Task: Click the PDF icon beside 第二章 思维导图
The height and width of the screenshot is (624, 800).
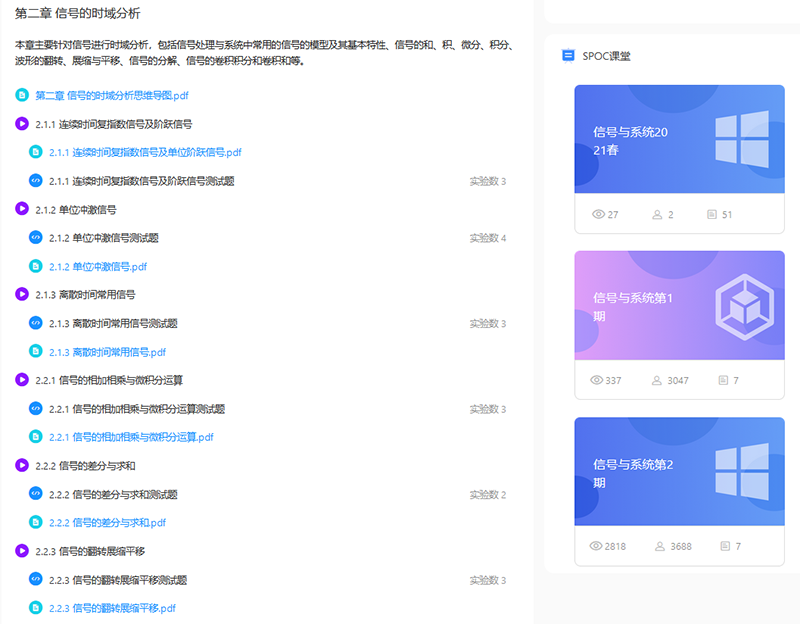Action: [x=22, y=96]
